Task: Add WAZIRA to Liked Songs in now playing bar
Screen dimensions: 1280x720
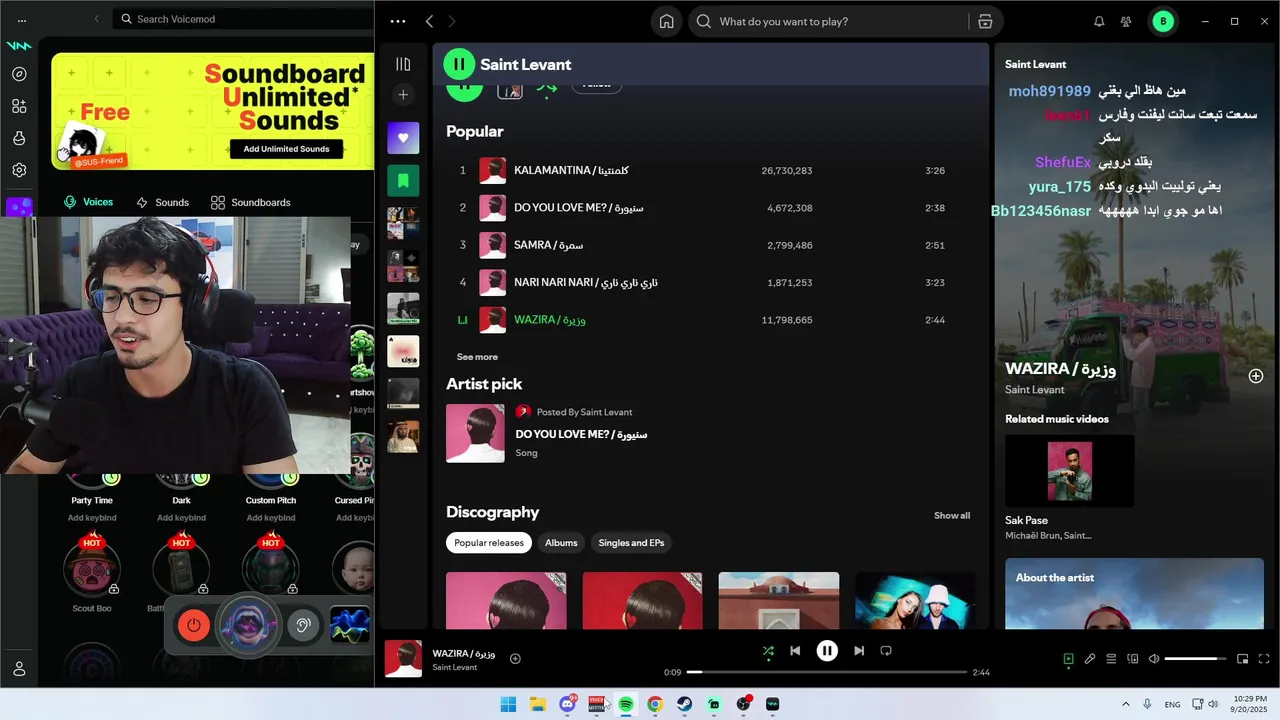Action: (515, 659)
